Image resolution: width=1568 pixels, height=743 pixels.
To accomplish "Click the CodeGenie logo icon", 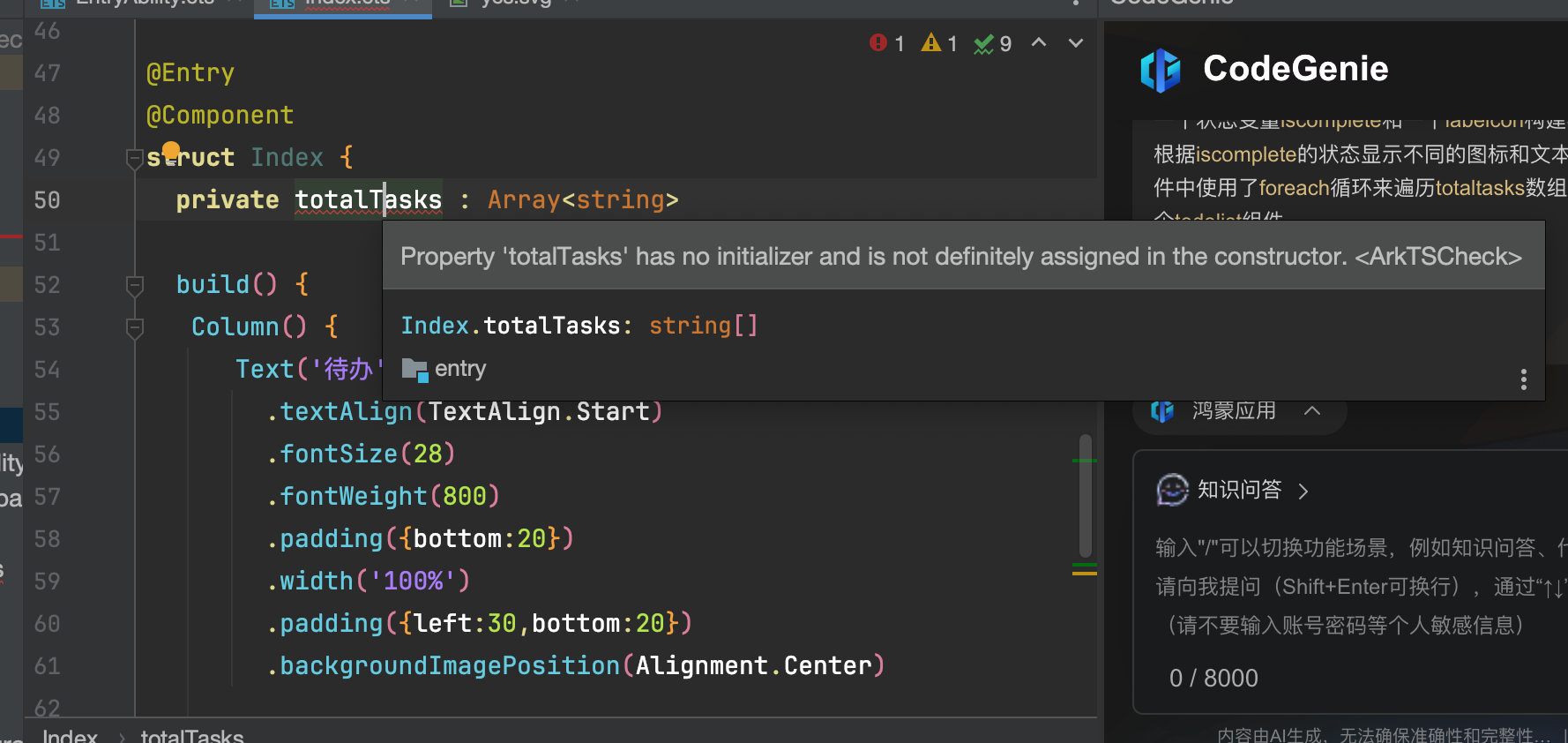I will [1160, 70].
